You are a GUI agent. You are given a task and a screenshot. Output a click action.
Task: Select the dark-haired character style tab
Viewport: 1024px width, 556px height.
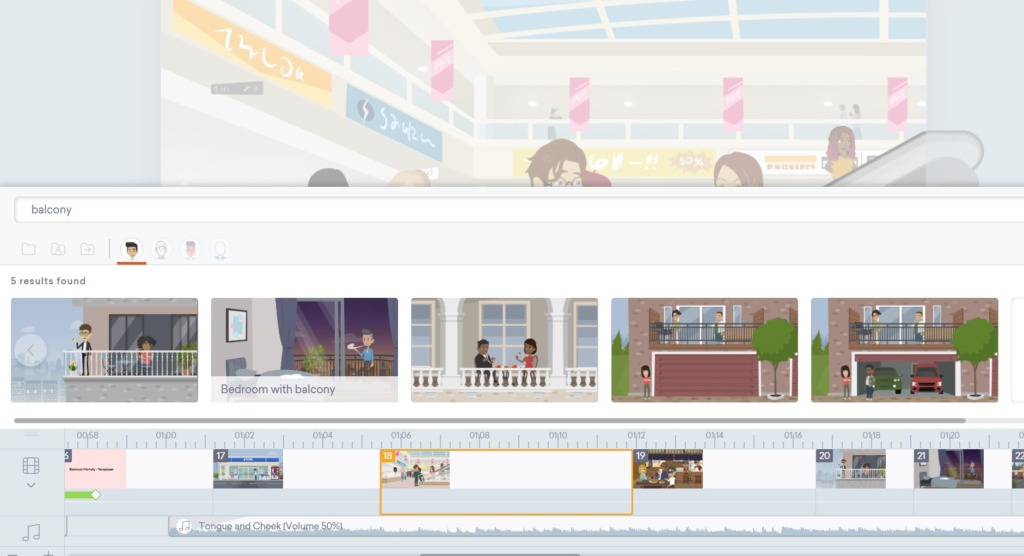(131, 250)
